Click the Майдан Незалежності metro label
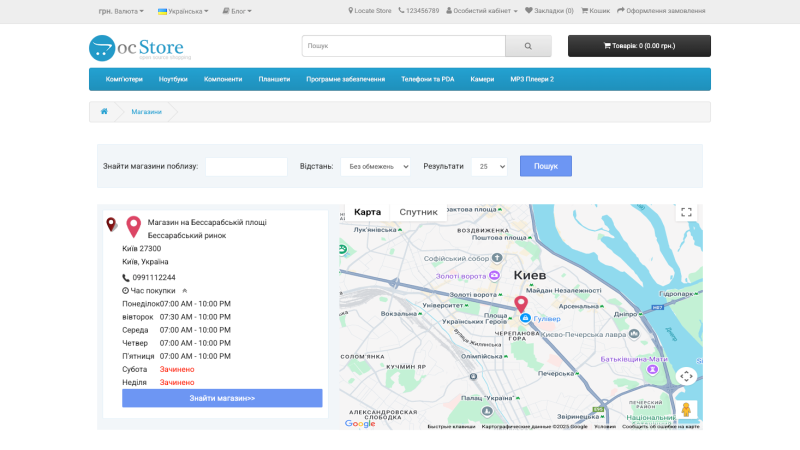This screenshot has height=450, width=800. pos(563,290)
